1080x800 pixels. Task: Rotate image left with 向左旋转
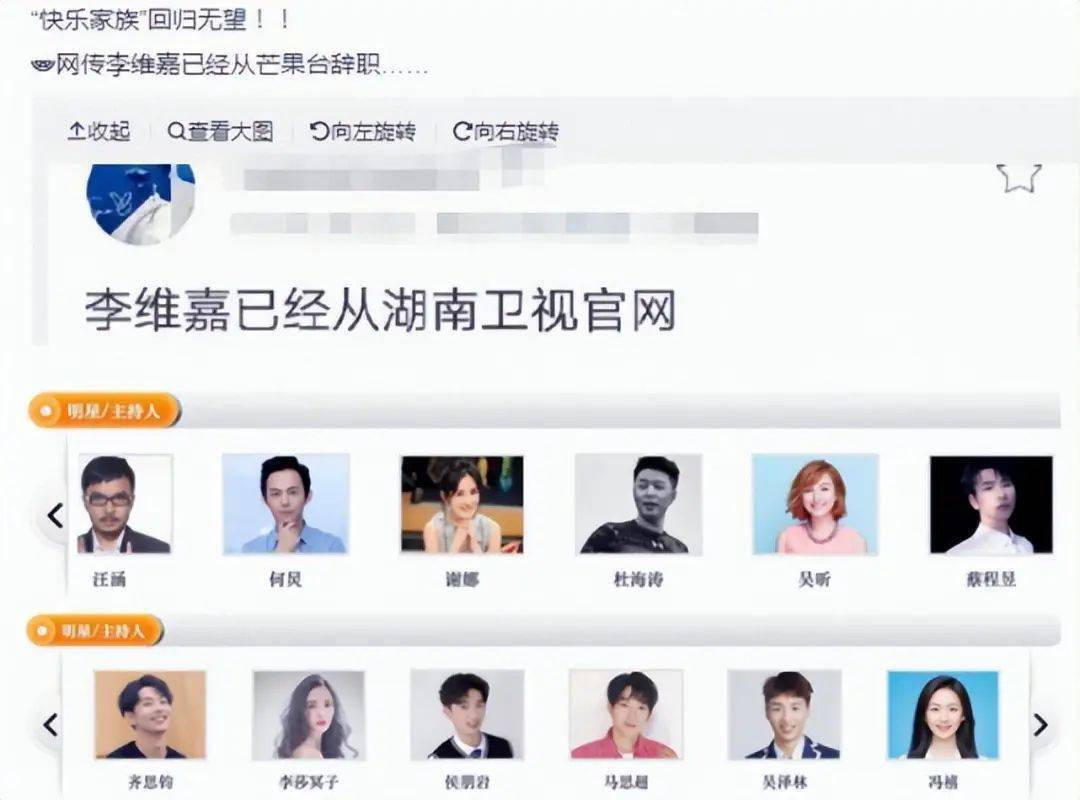[363, 131]
